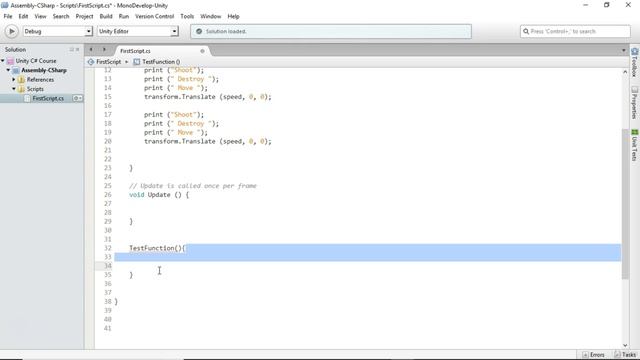Open the Toolbox side pad
Viewport: 640px width, 360px height.
(x=635, y=62)
